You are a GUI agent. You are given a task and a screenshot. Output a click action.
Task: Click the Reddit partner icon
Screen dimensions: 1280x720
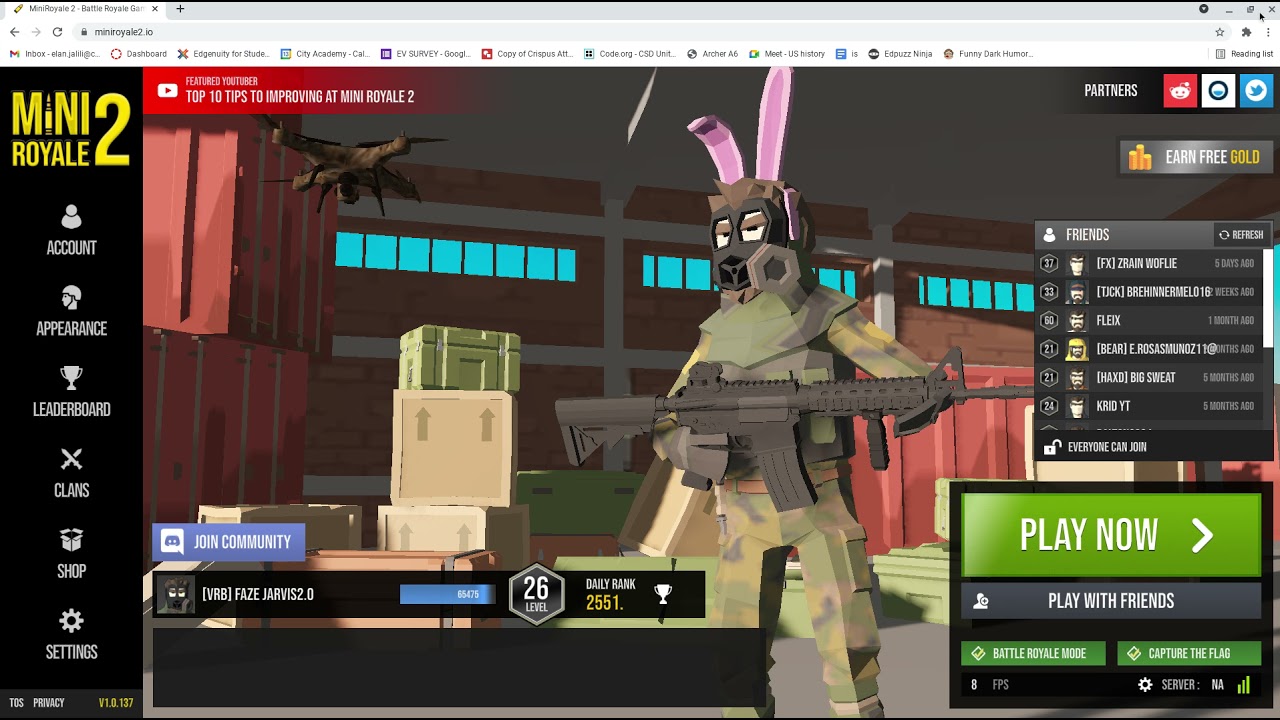[x=1180, y=91]
